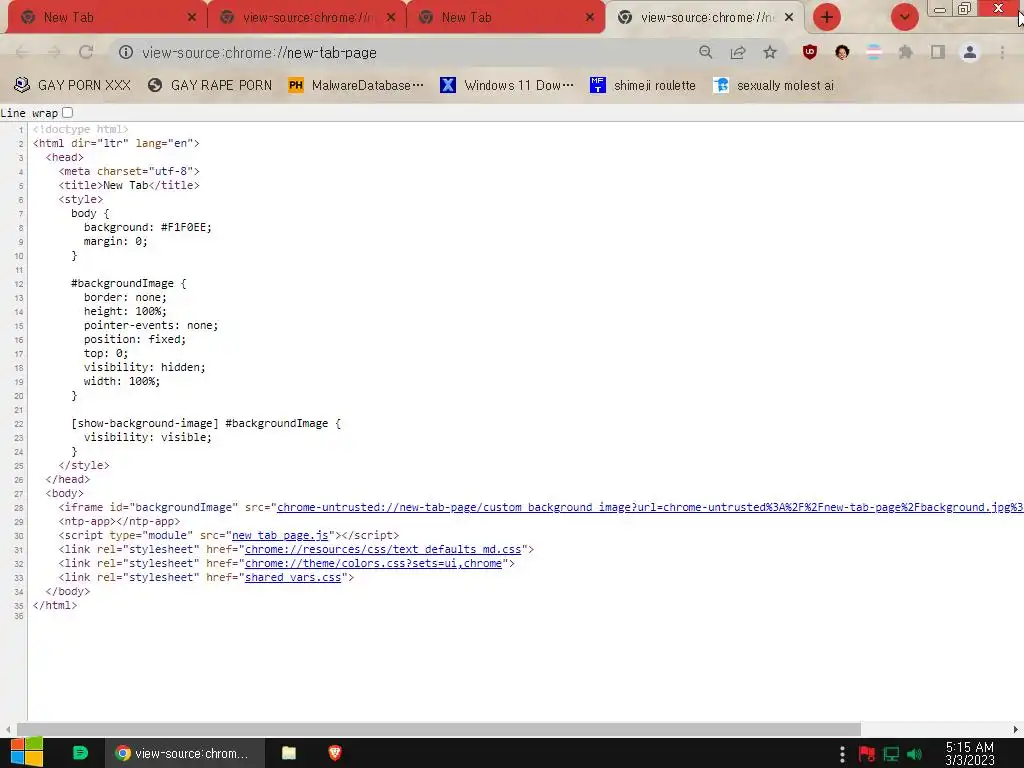This screenshot has height=768, width=1024.
Task: Open a new tab with plus button
Action: click(x=827, y=17)
